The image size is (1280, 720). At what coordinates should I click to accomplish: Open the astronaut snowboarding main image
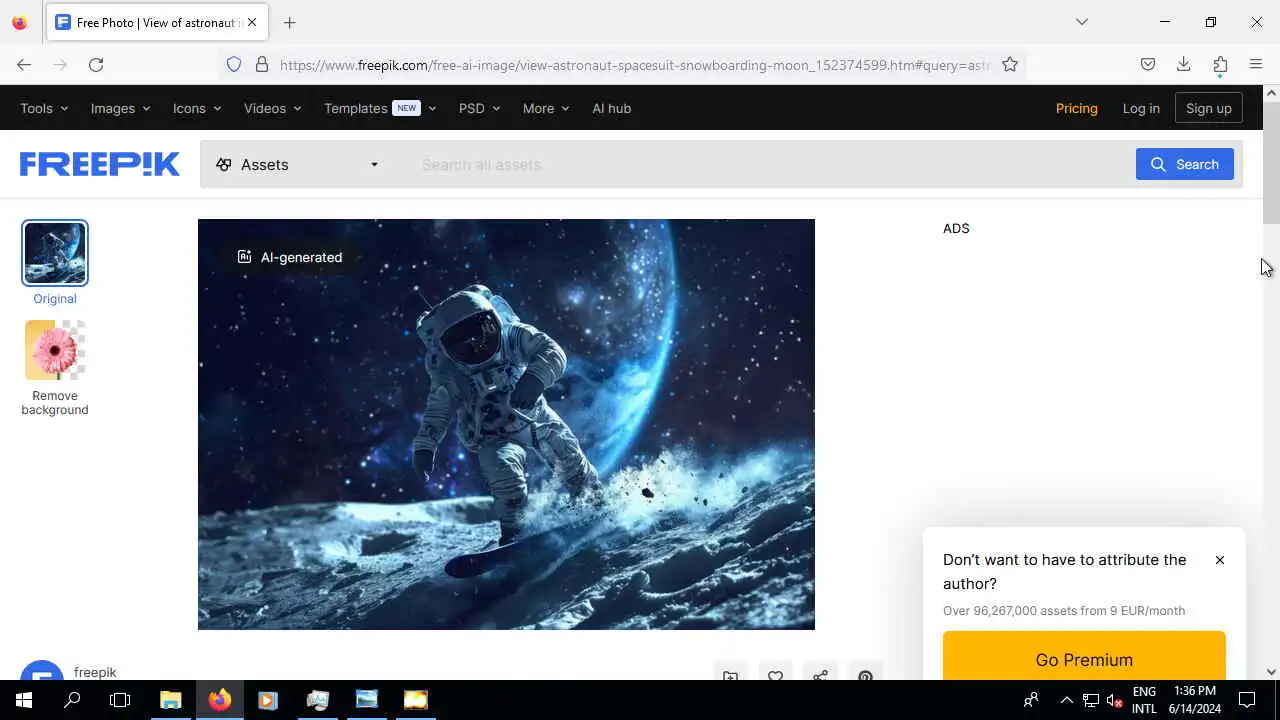coord(506,424)
